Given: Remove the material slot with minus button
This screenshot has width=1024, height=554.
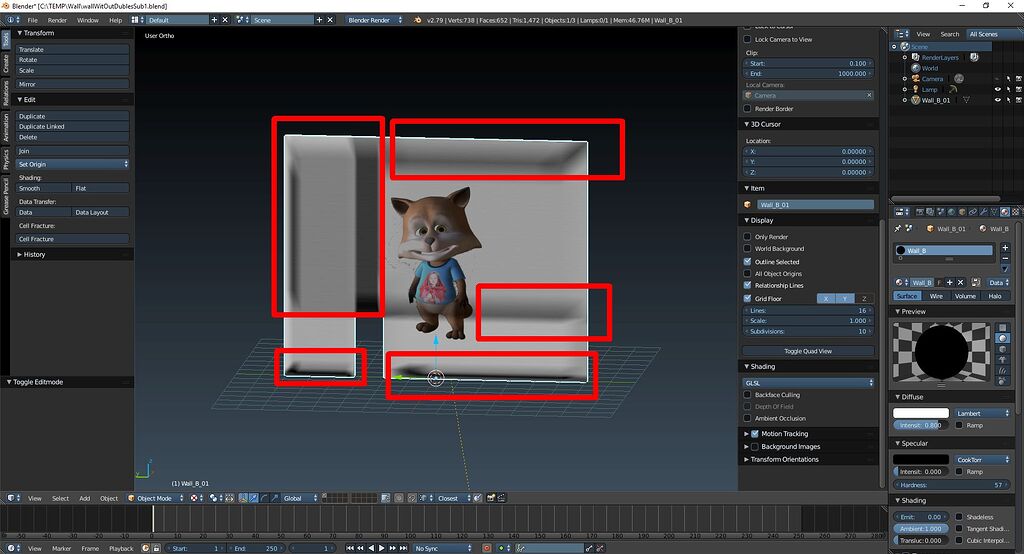Looking at the screenshot, I should (1006, 259).
